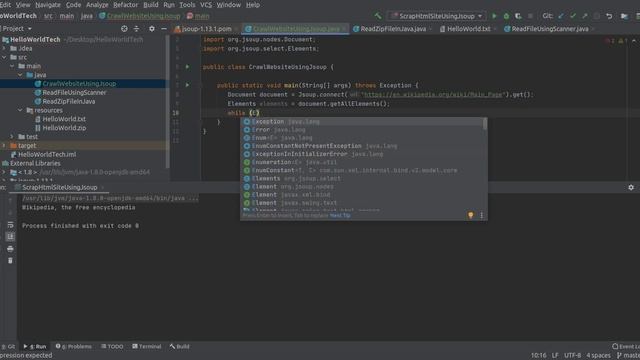Click the locate file target icon in Project panel
This screenshot has height=360, width=640.
124,29
